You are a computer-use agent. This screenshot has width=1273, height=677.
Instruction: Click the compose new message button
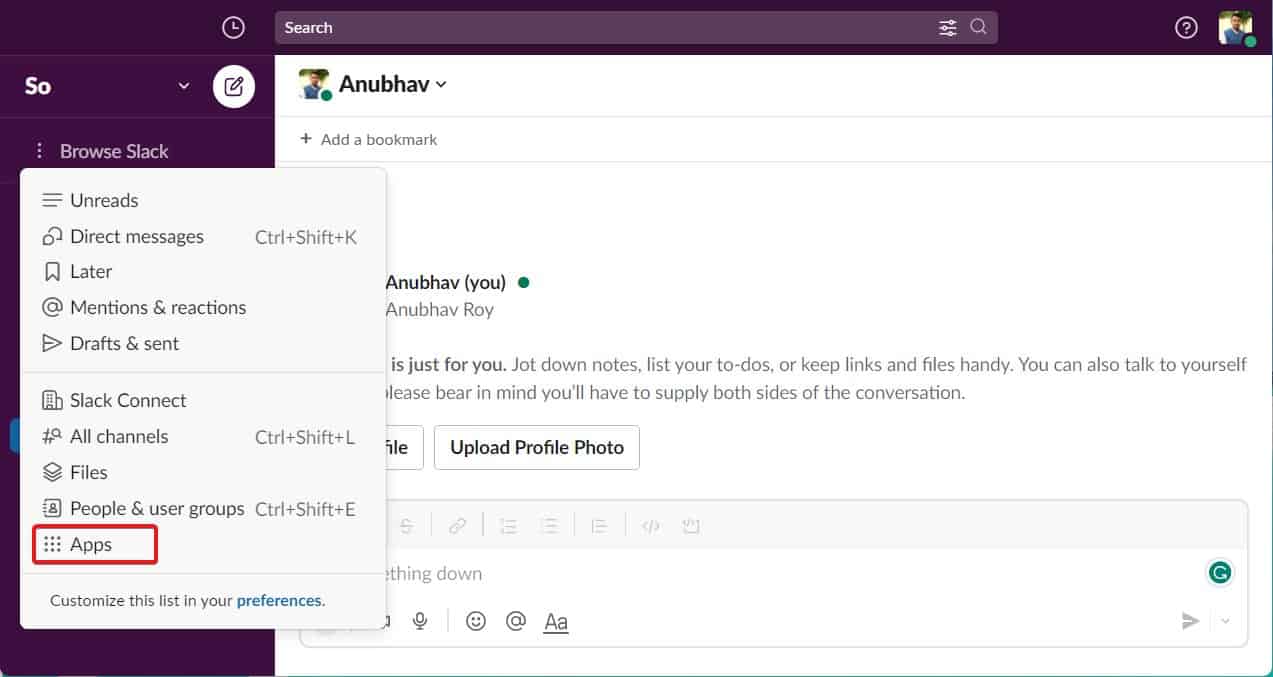(234, 86)
